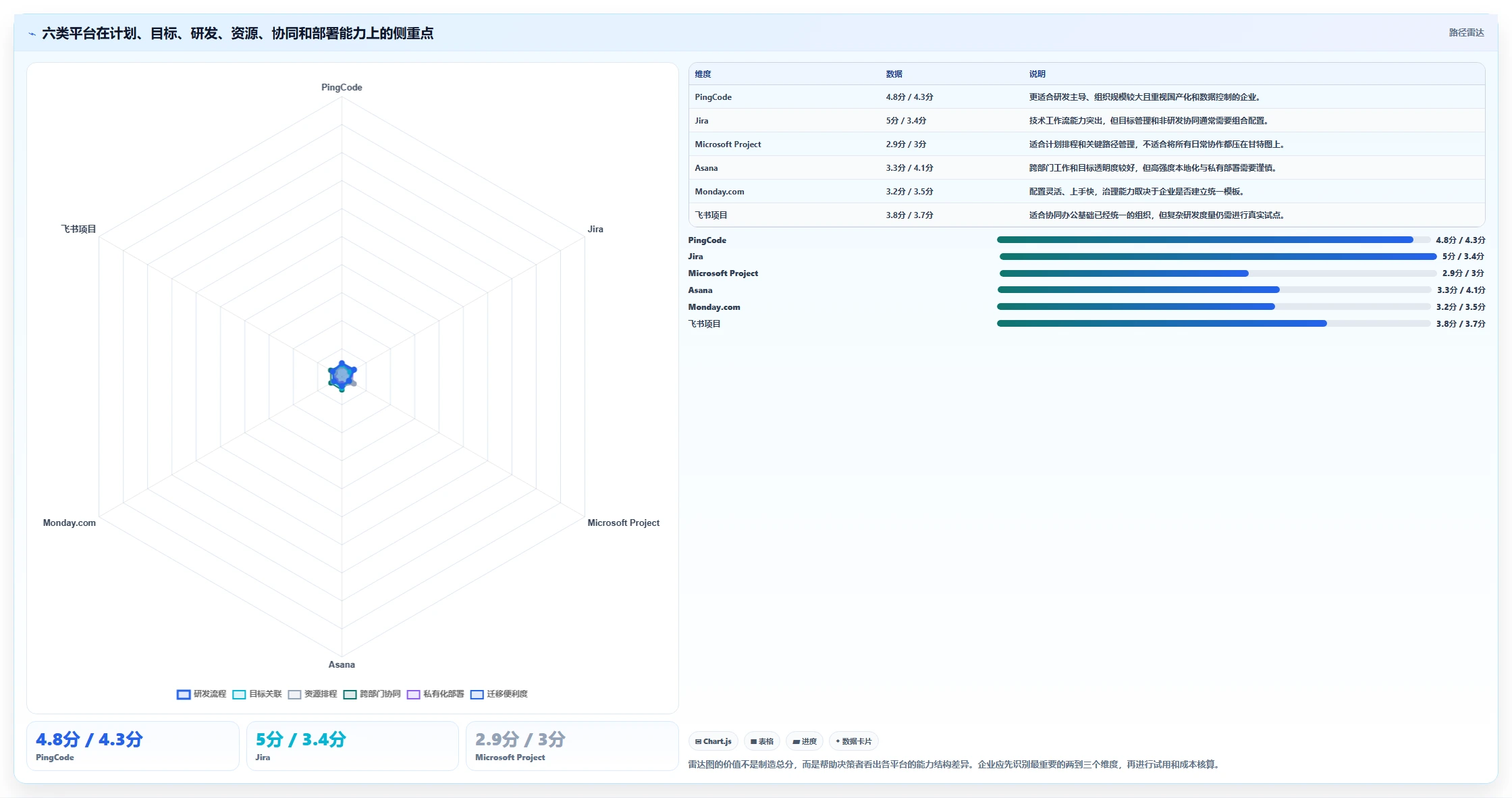This screenshot has height=798, width=1512.
Task: Select the PingCode table row name
Action: coord(713,97)
